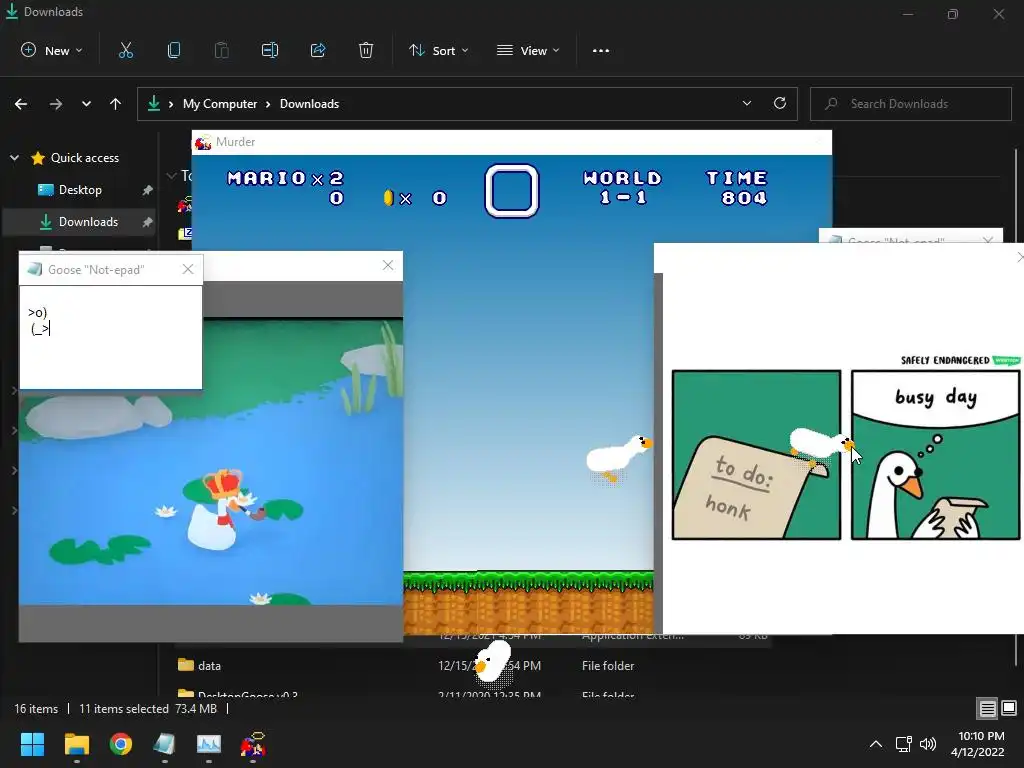Refresh the Downloads folder

point(780,103)
